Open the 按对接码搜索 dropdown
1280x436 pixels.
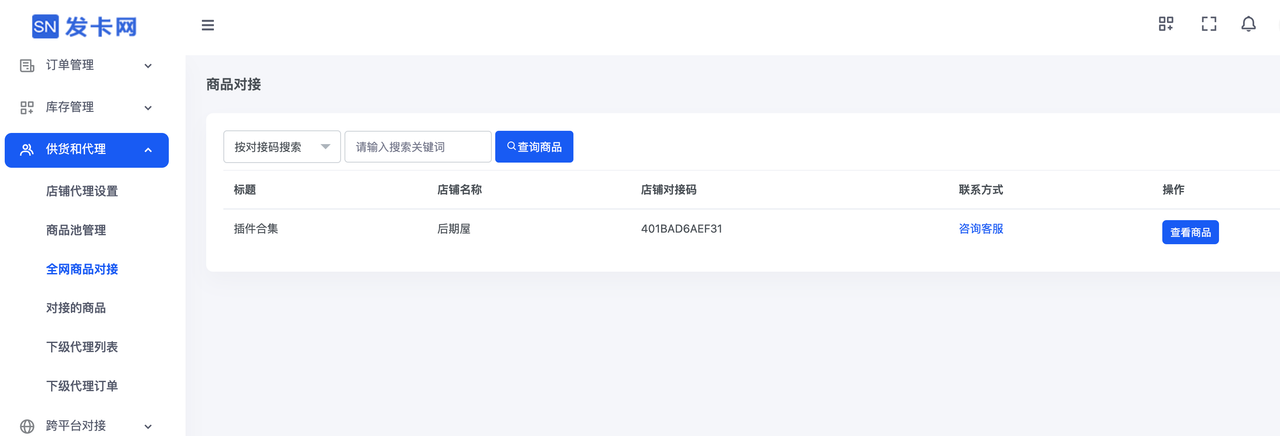point(282,147)
